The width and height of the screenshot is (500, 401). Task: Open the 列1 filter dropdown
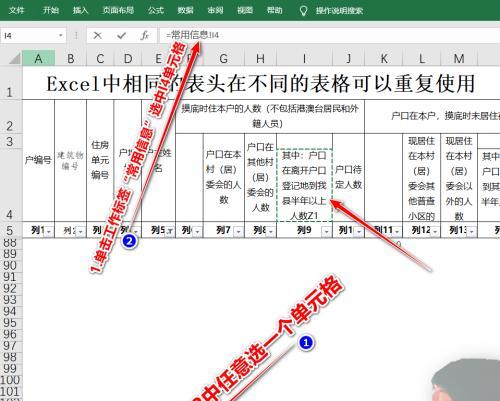[x=49, y=231]
